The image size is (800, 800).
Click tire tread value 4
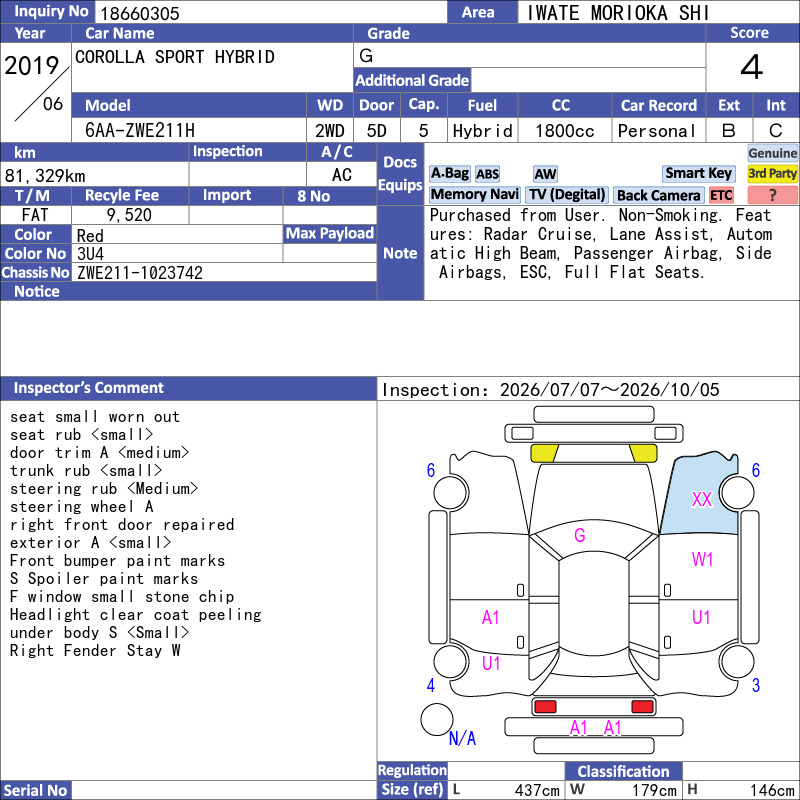pyautogui.click(x=431, y=685)
